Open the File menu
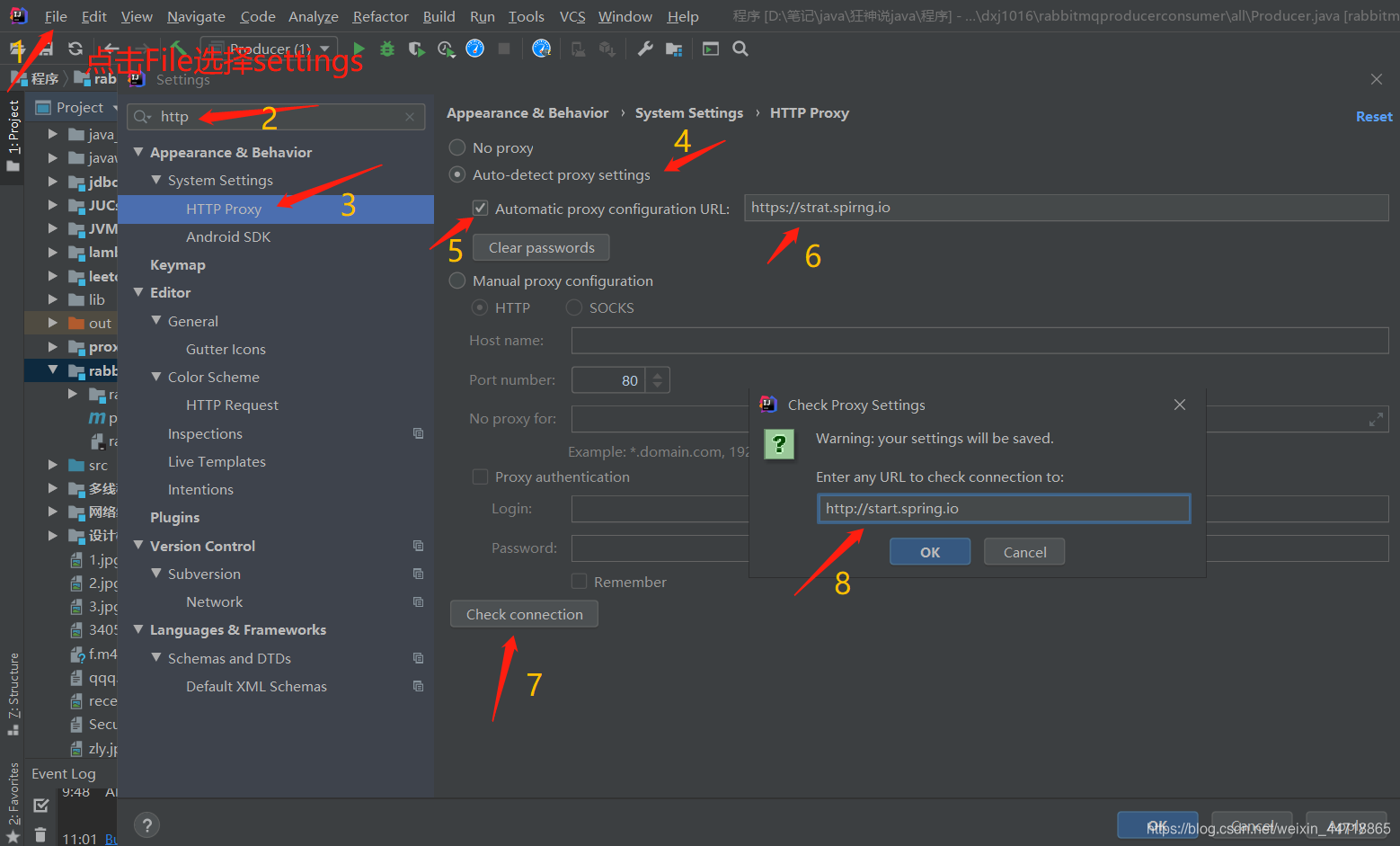Screen dimensions: 1400x846 (56, 16)
